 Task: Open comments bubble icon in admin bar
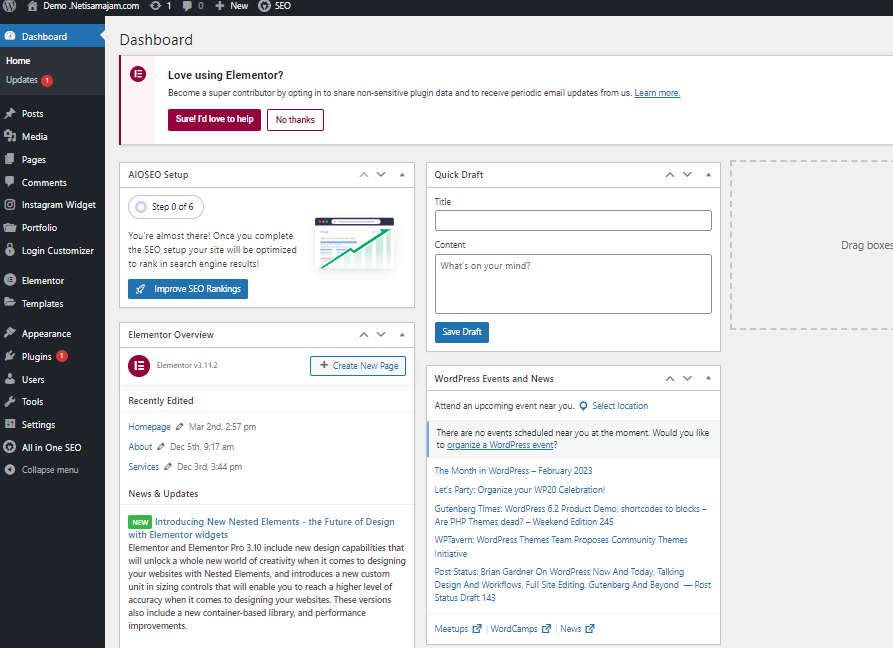187,6
